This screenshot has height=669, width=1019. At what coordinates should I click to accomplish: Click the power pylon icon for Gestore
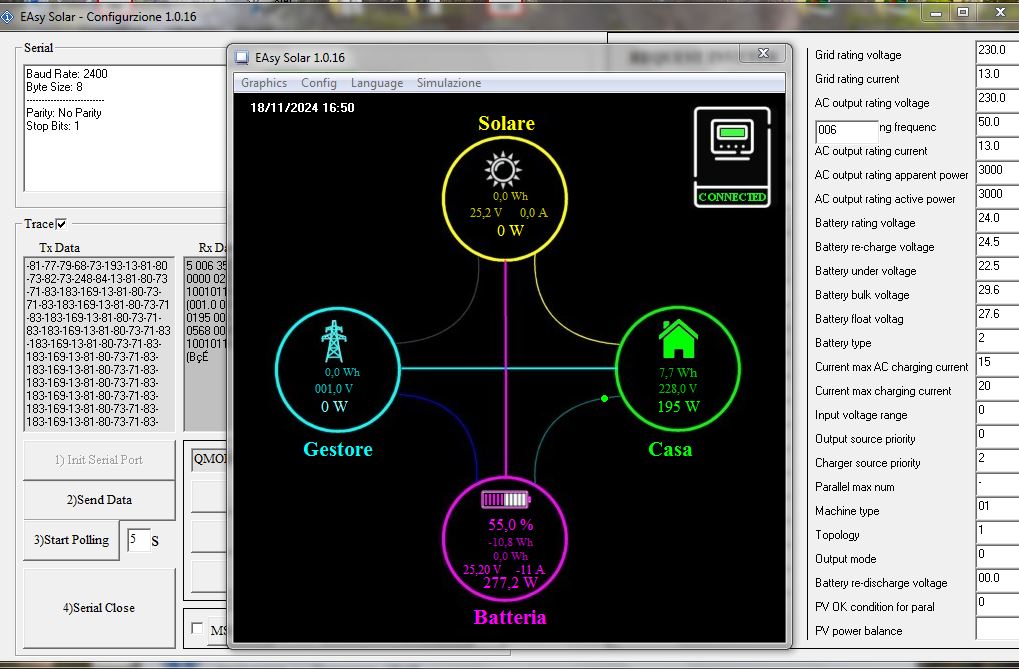point(333,342)
